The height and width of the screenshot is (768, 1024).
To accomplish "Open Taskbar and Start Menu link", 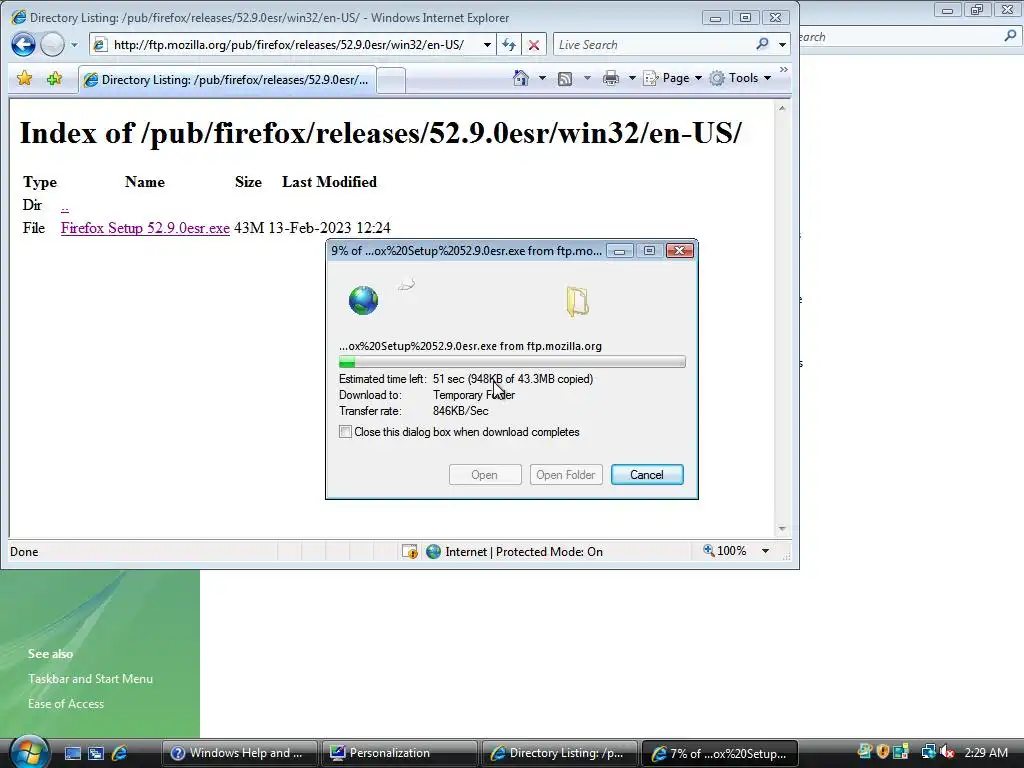I will coord(90,679).
